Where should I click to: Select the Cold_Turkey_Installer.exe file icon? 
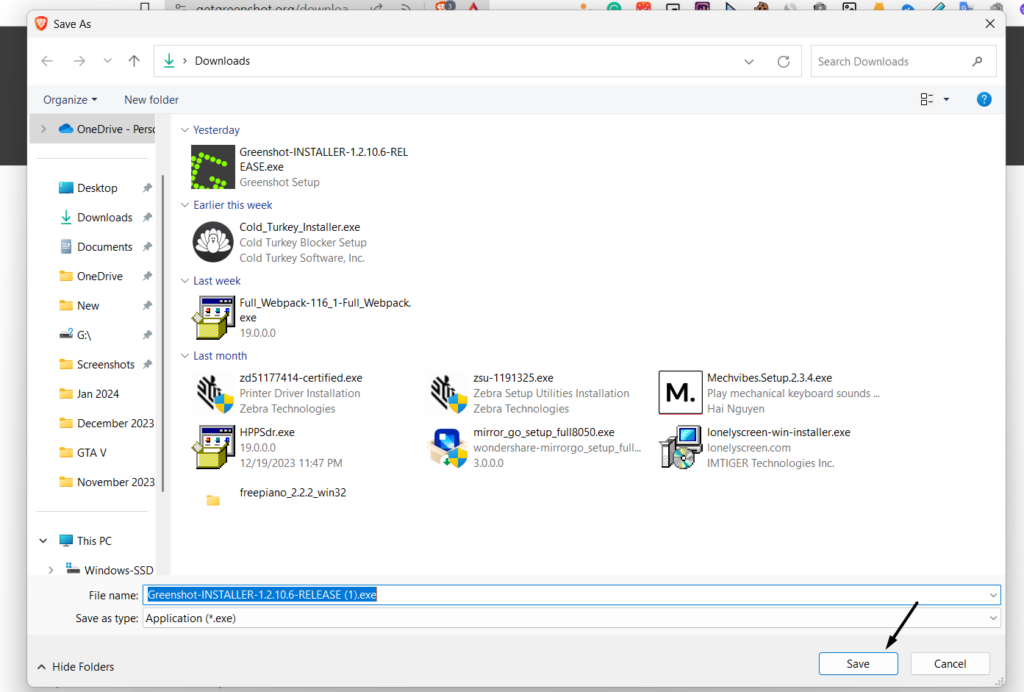pyautogui.click(x=213, y=242)
